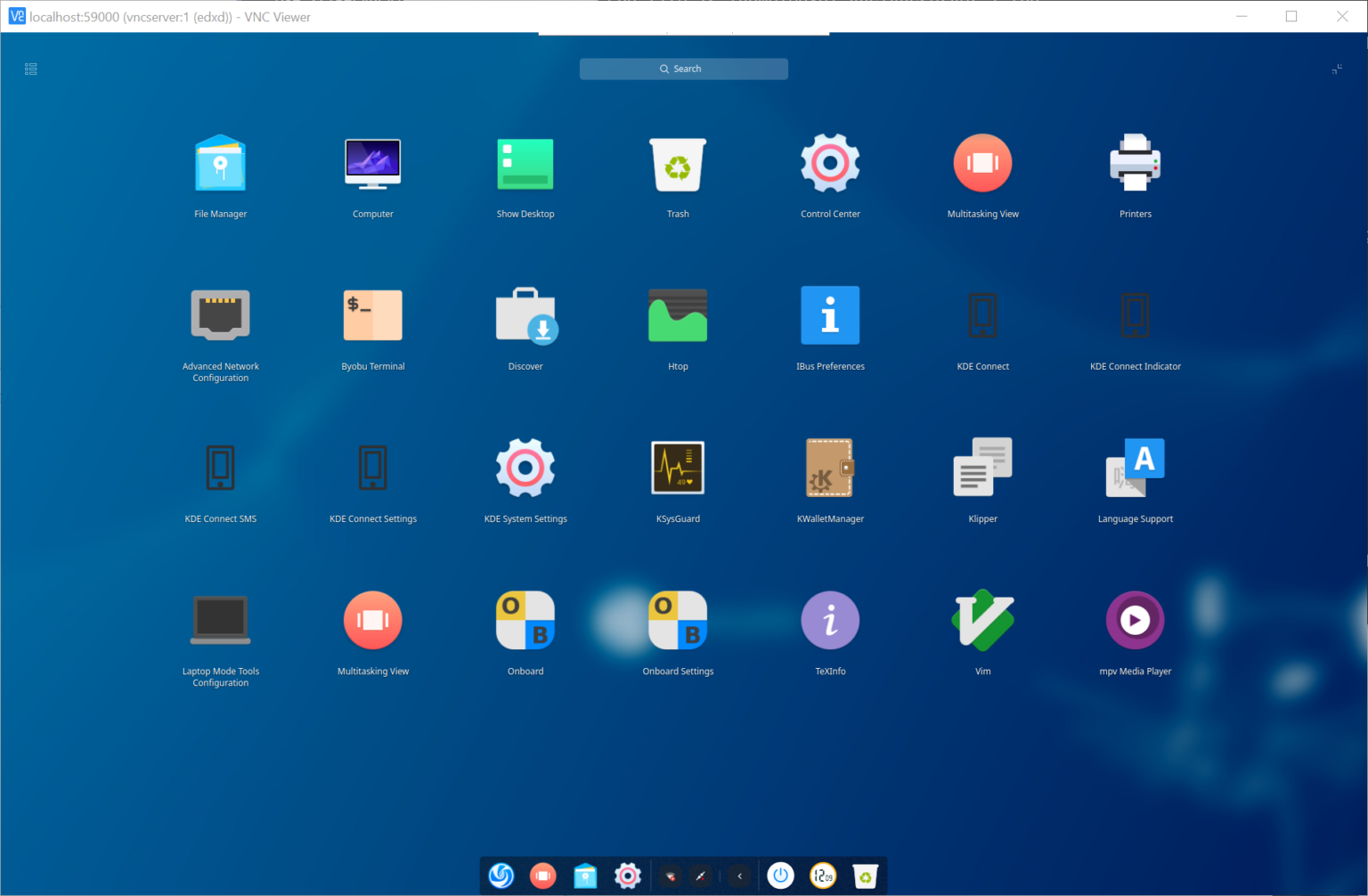Expand hidden tray icons with the chevron
The height and width of the screenshot is (896, 1368).
(739, 876)
